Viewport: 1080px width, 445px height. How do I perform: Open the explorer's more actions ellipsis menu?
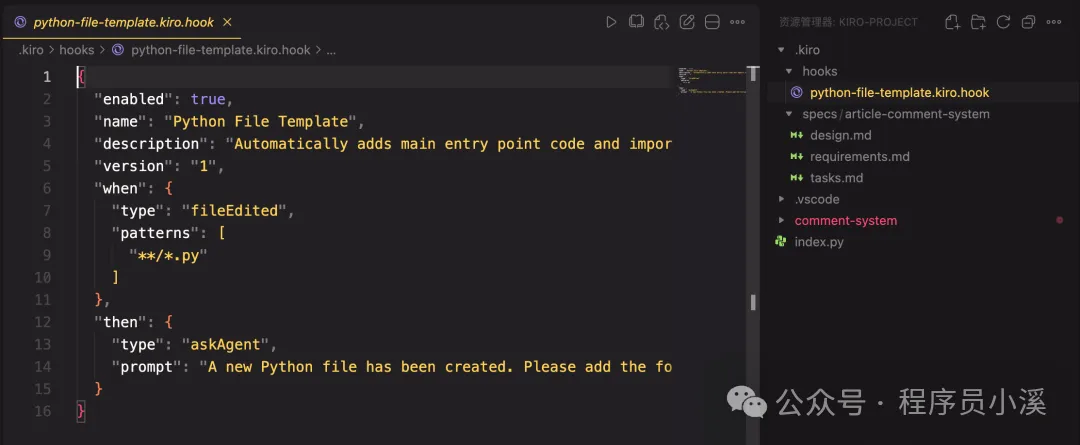[x=1054, y=22]
